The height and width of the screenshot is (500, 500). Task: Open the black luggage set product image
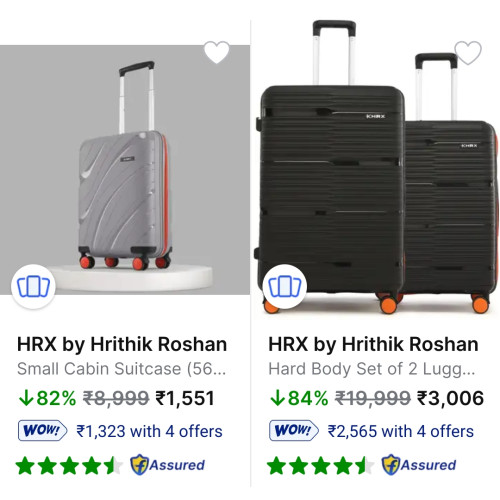coord(376,167)
